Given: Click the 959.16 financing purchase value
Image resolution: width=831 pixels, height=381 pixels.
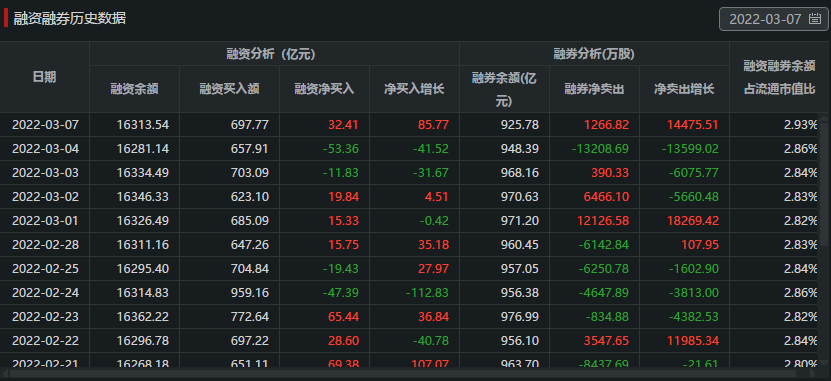Looking at the screenshot, I should tap(250, 293).
